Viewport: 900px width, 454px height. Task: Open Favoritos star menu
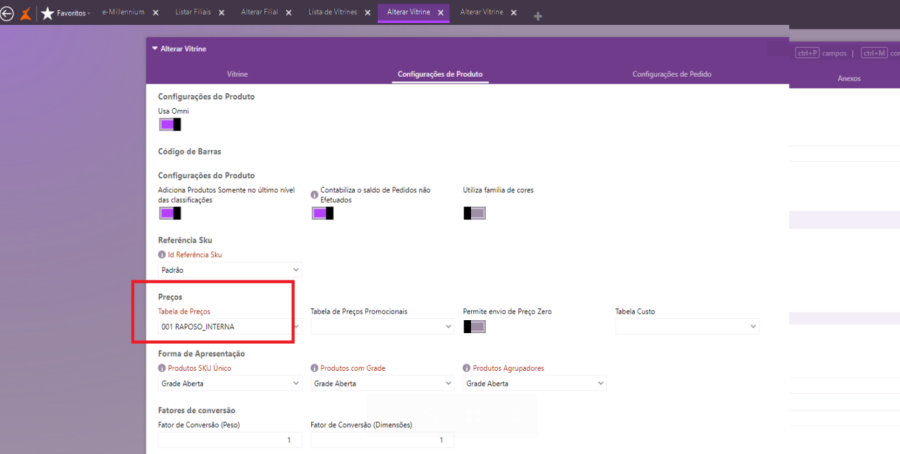[48, 13]
